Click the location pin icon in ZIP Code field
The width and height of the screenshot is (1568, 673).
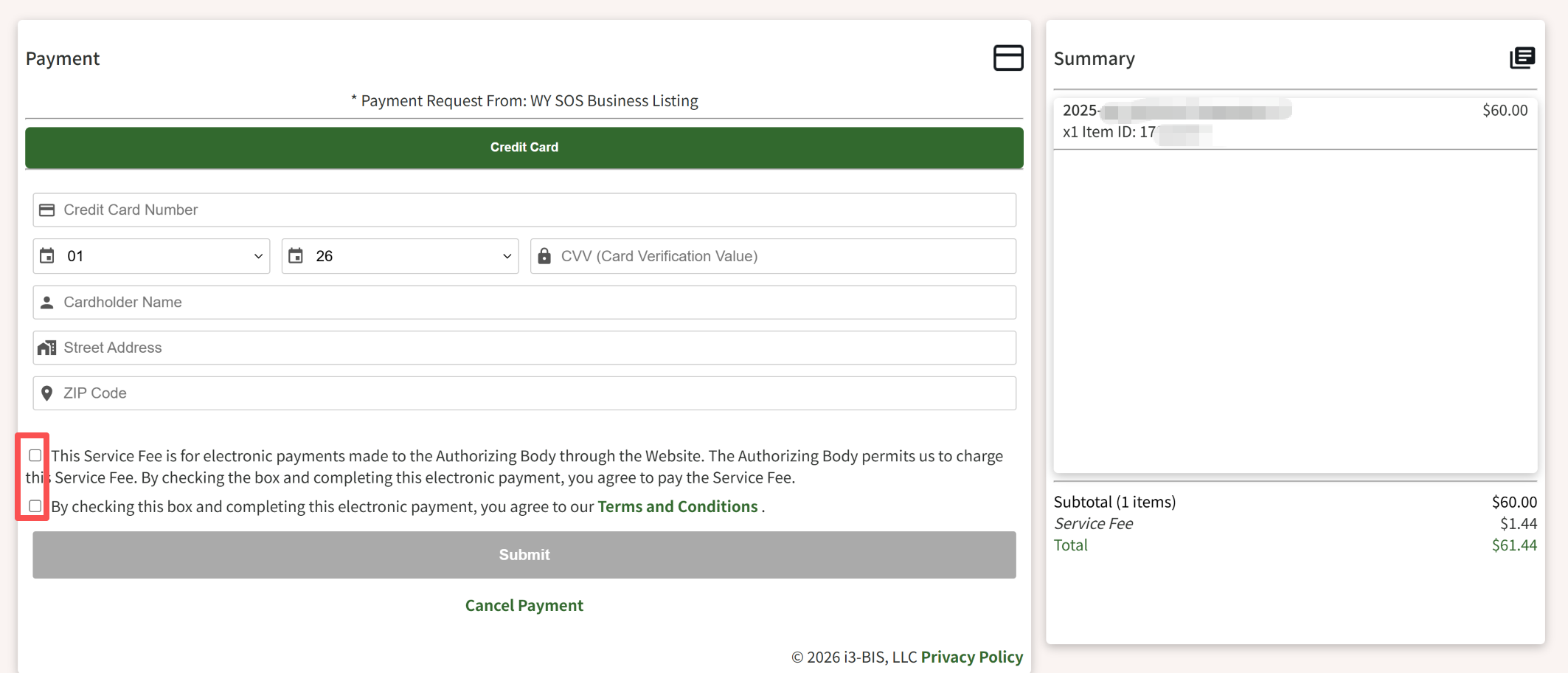tap(46, 393)
